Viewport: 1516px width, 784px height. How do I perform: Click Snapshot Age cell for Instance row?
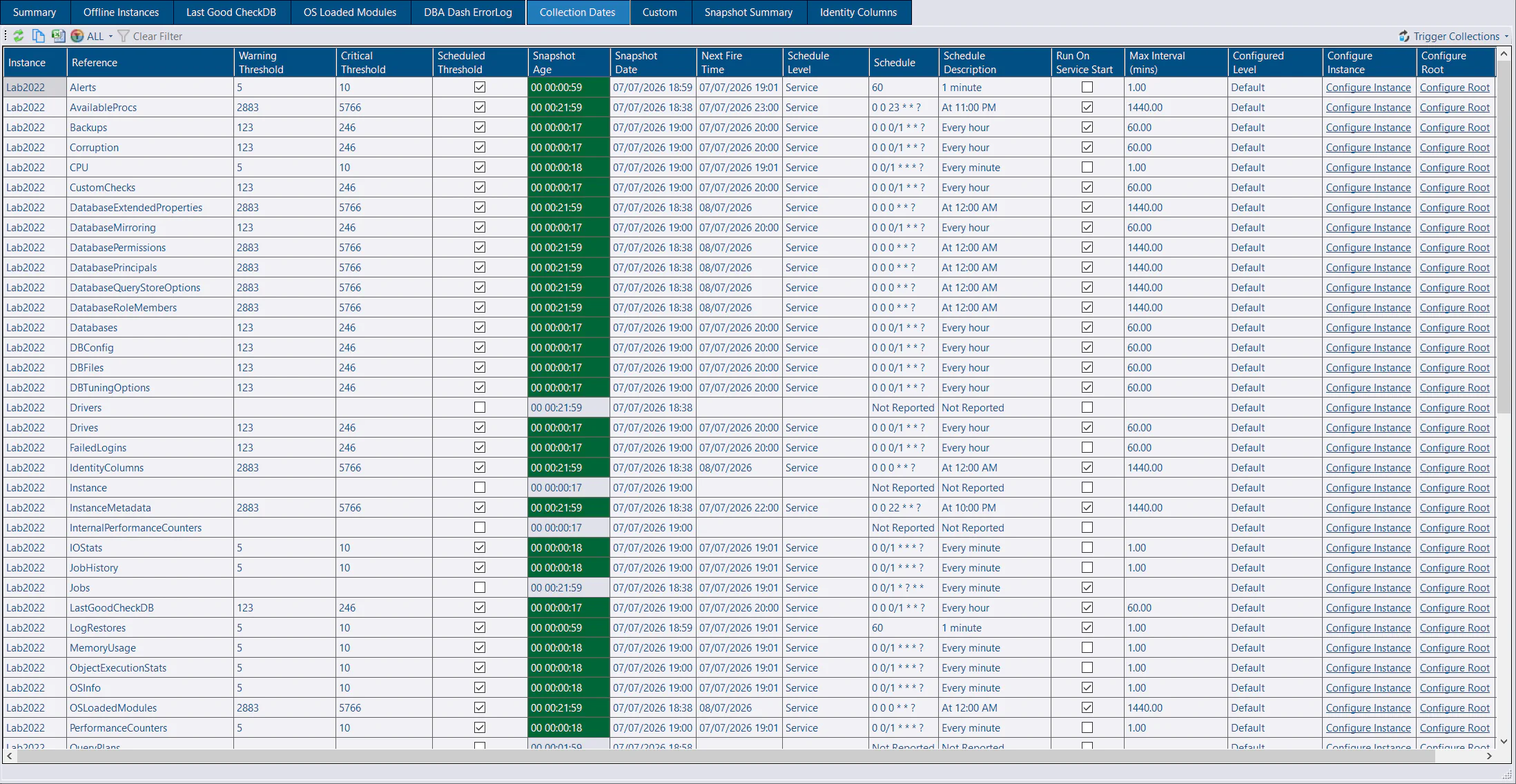569,488
